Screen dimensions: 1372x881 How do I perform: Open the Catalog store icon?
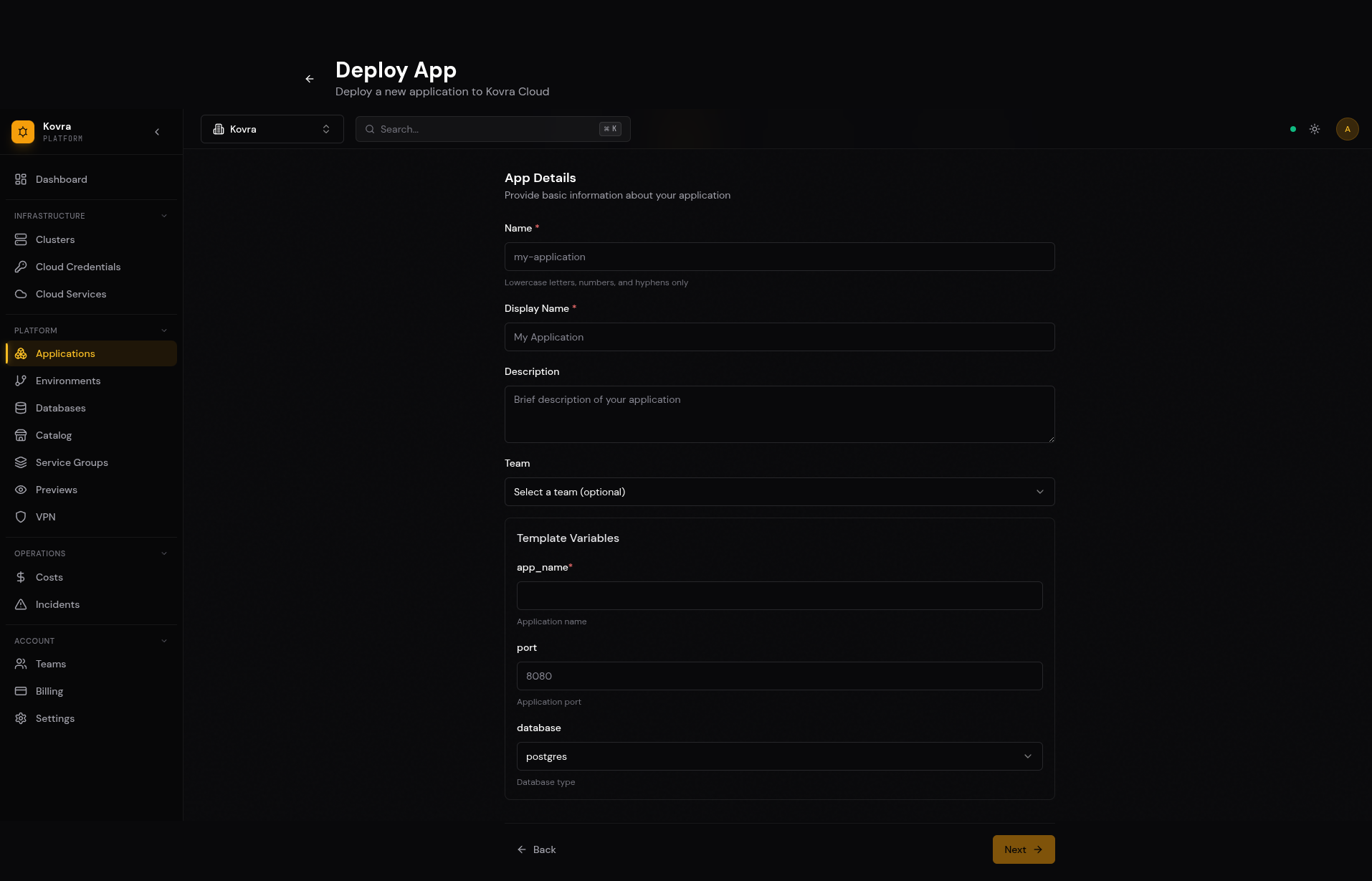click(x=21, y=435)
